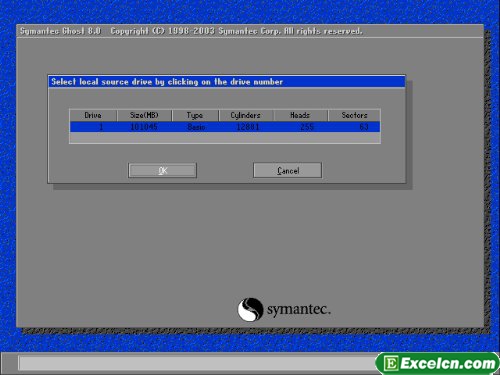Click the empty status bar at bottom
The height and width of the screenshot is (375, 500).
click(197, 363)
